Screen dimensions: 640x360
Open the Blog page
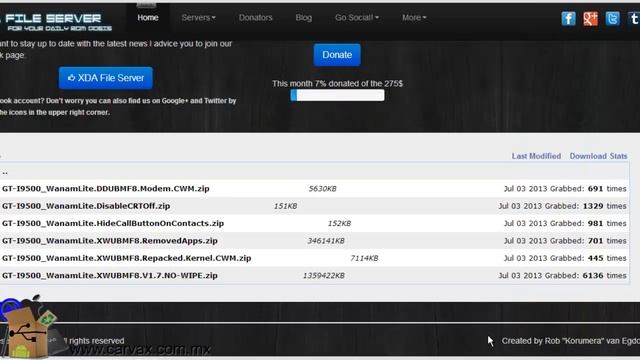pyautogui.click(x=304, y=18)
